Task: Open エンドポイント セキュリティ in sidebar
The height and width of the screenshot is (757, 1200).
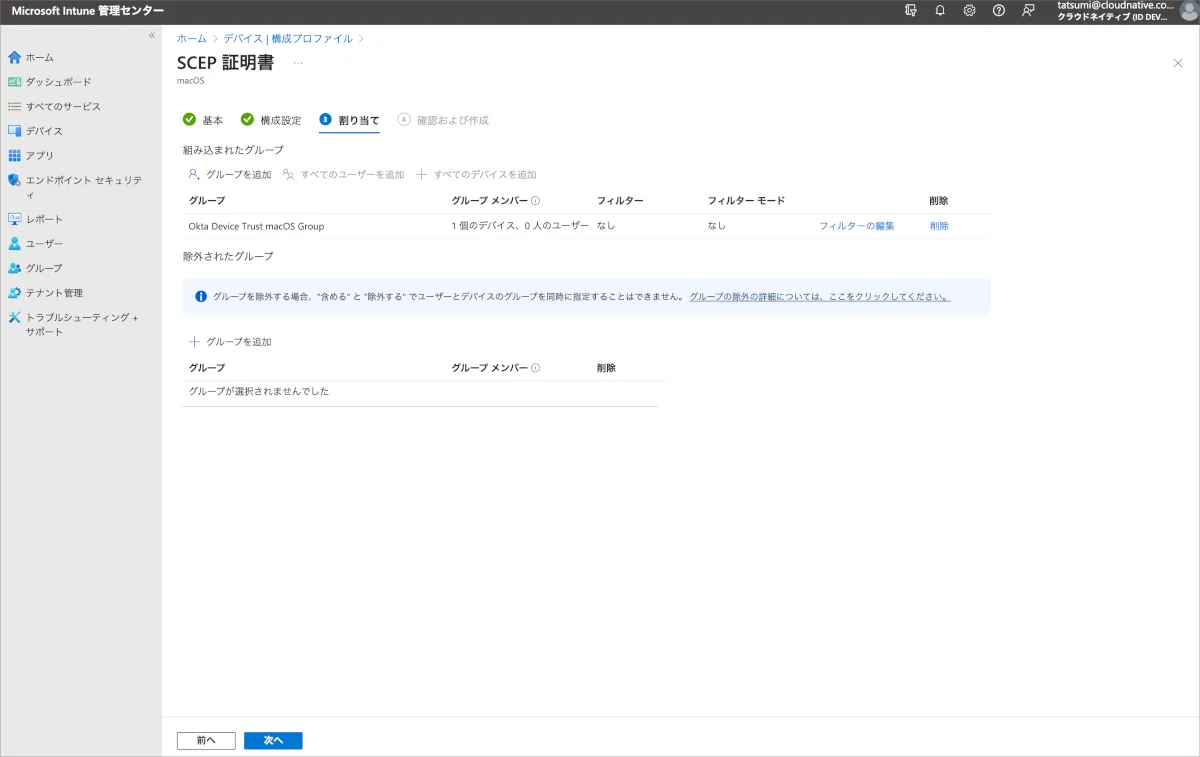Action: 83,181
